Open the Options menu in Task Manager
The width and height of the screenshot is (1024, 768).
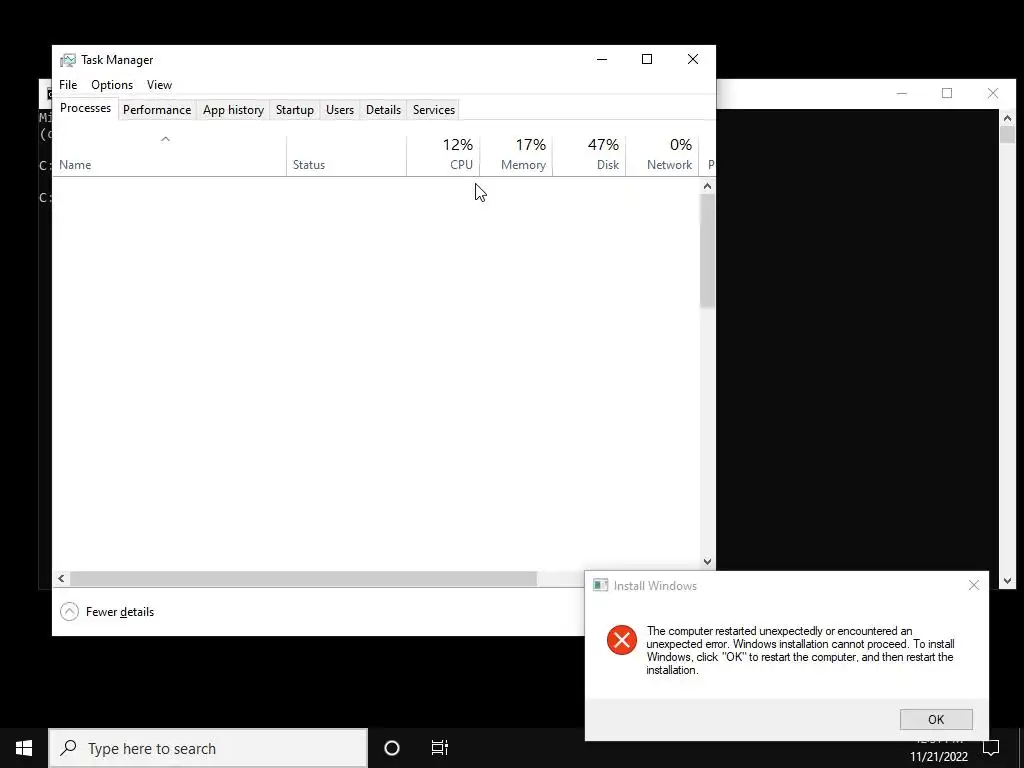(x=112, y=85)
